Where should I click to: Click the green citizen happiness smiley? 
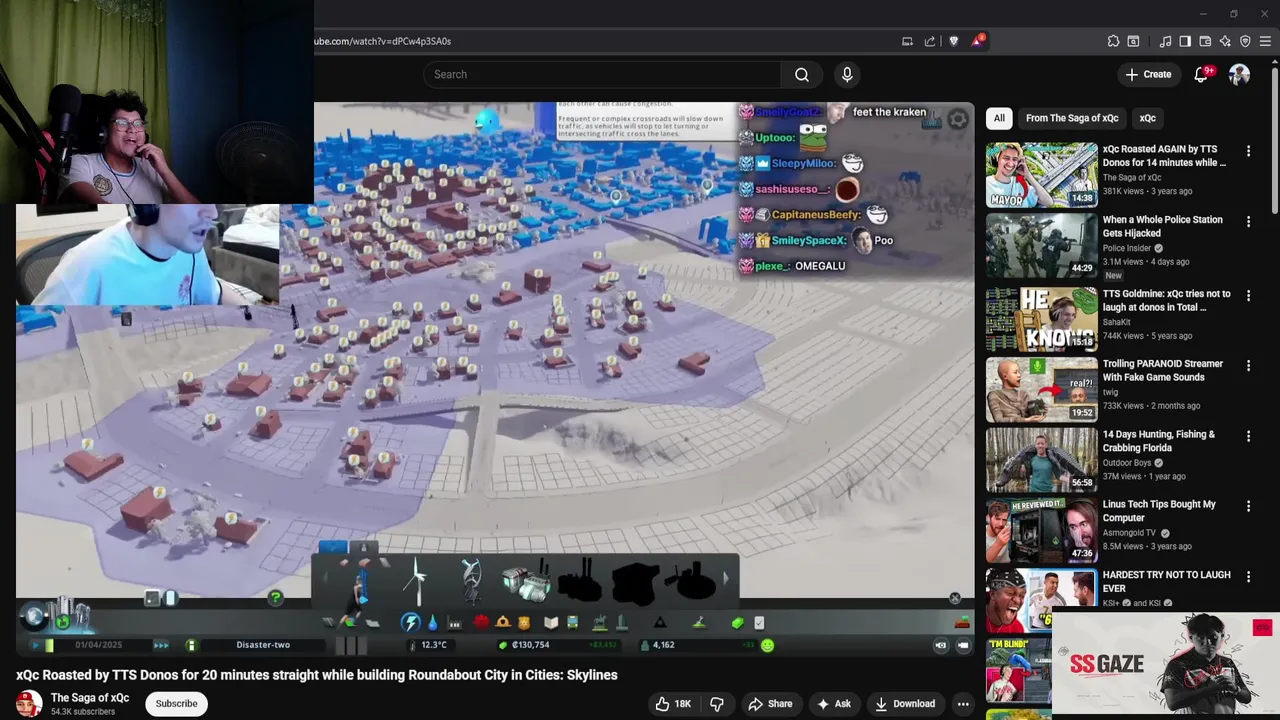pyautogui.click(x=767, y=645)
